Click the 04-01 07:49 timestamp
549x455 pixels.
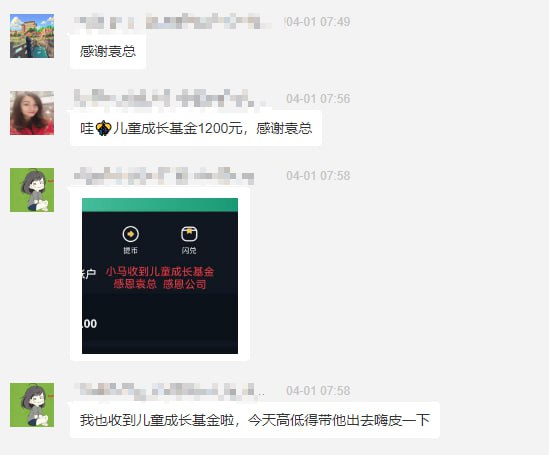318,22
